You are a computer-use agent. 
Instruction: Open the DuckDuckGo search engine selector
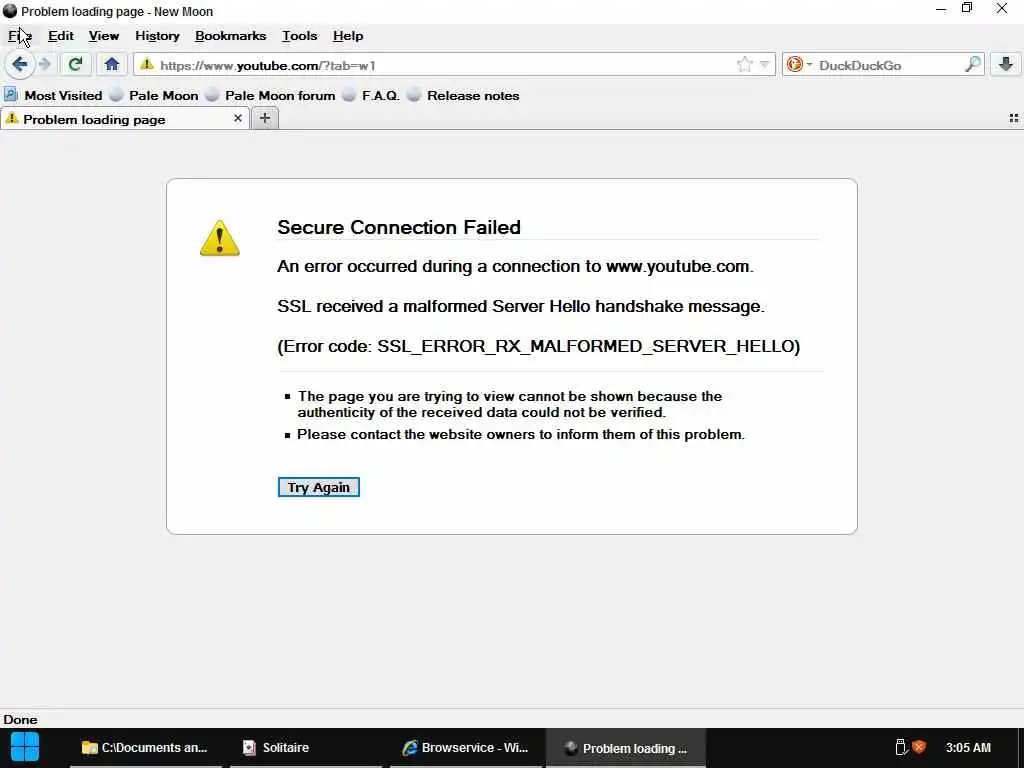[799, 65]
